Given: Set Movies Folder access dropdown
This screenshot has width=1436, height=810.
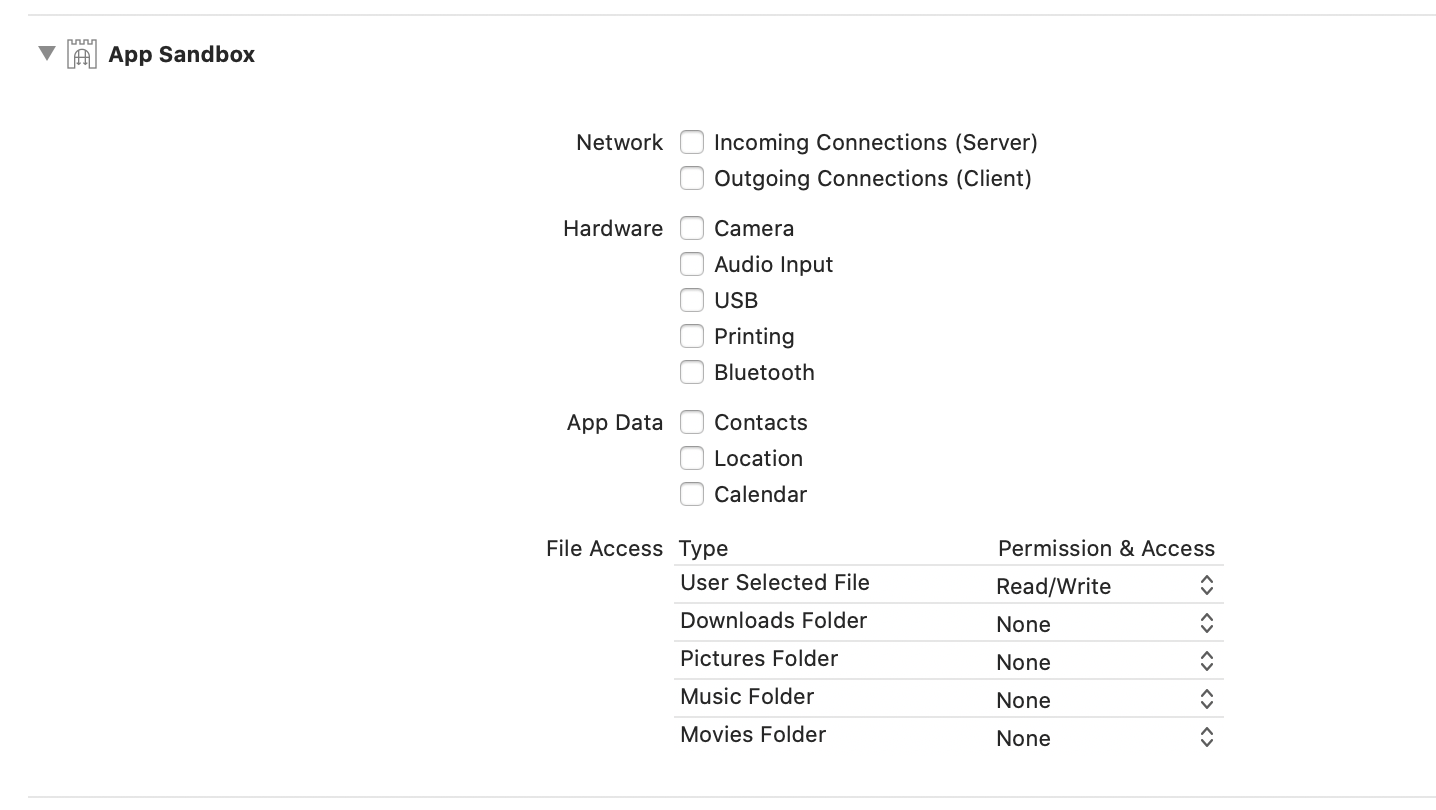Looking at the screenshot, I should (x=1106, y=738).
